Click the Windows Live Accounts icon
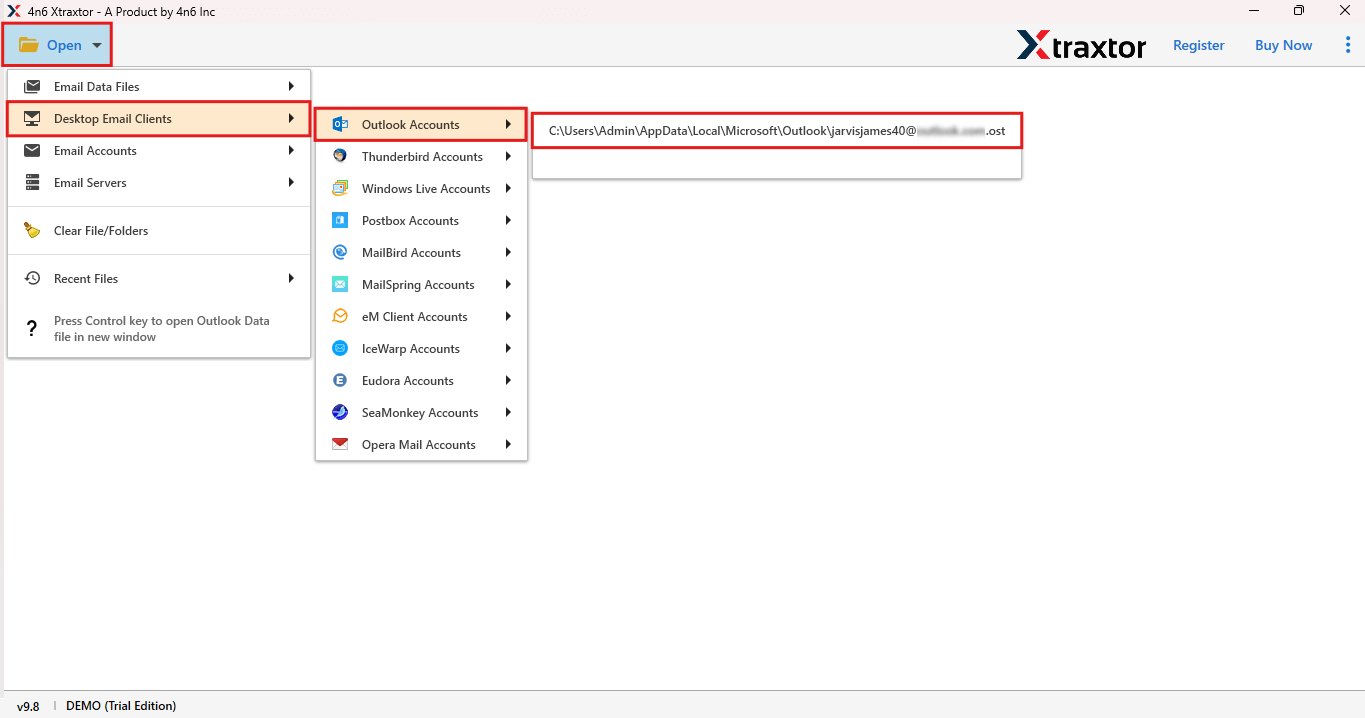 (x=341, y=188)
